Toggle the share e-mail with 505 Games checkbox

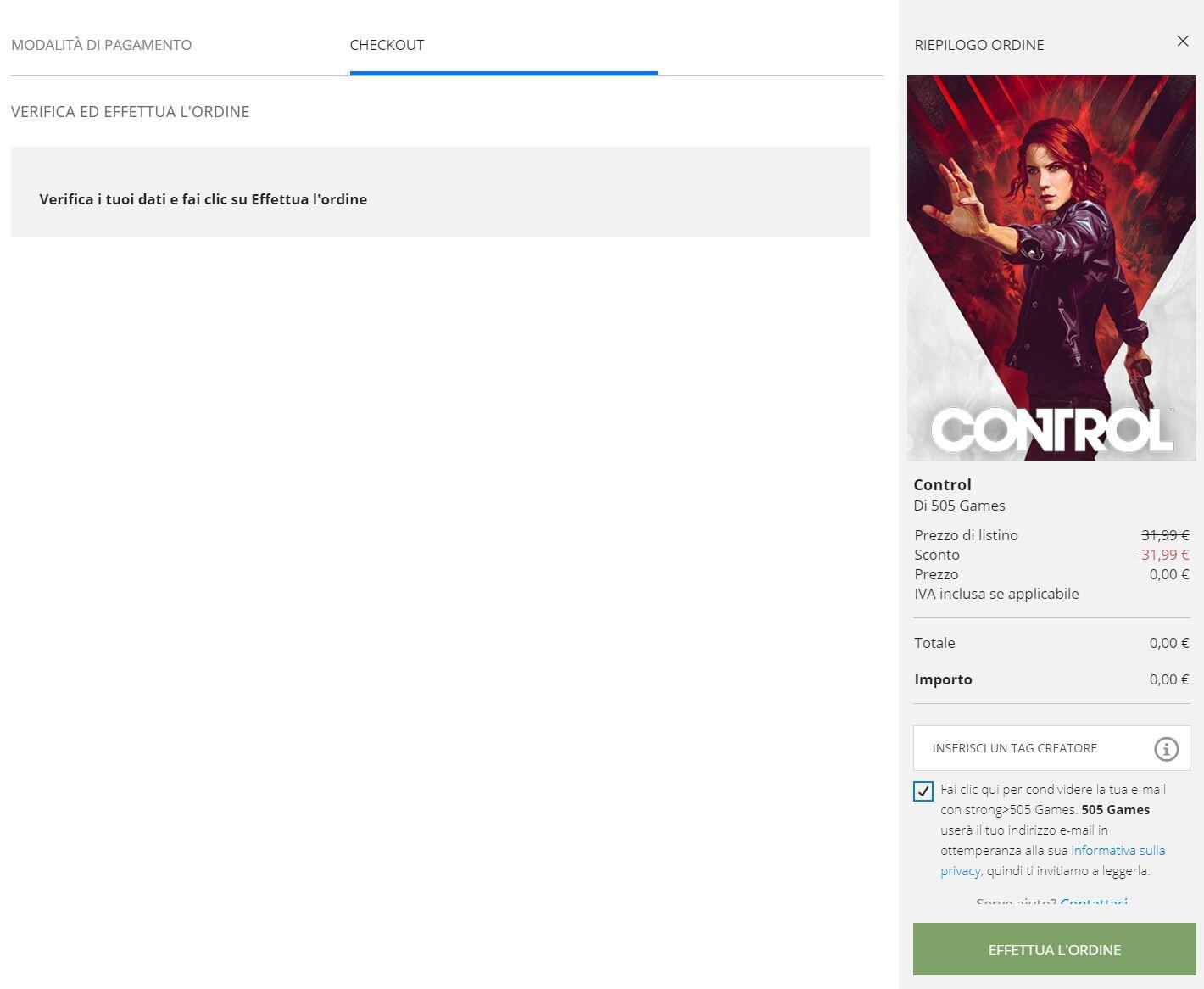coord(923,791)
